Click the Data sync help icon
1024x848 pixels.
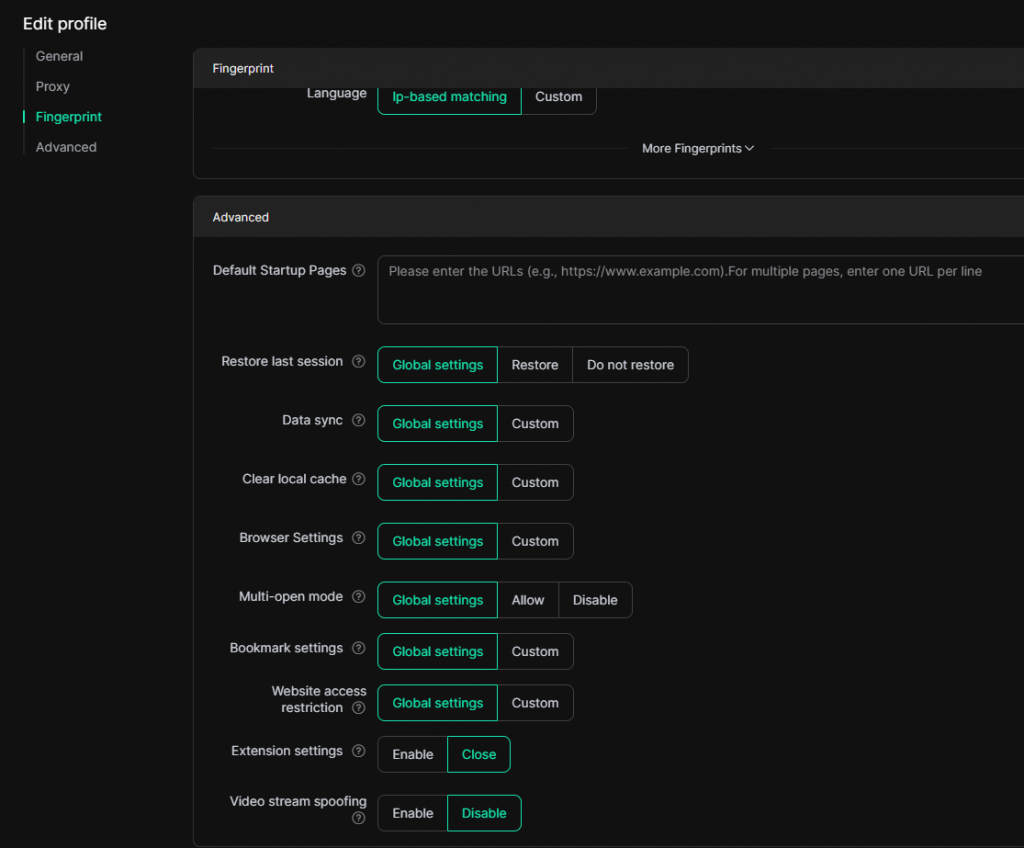(359, 421)
